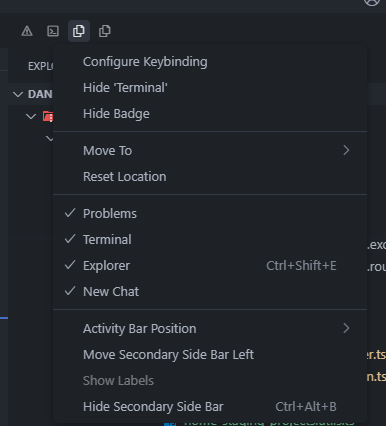
Task: Select the red folder icon in tree
Action: point(48,116)
